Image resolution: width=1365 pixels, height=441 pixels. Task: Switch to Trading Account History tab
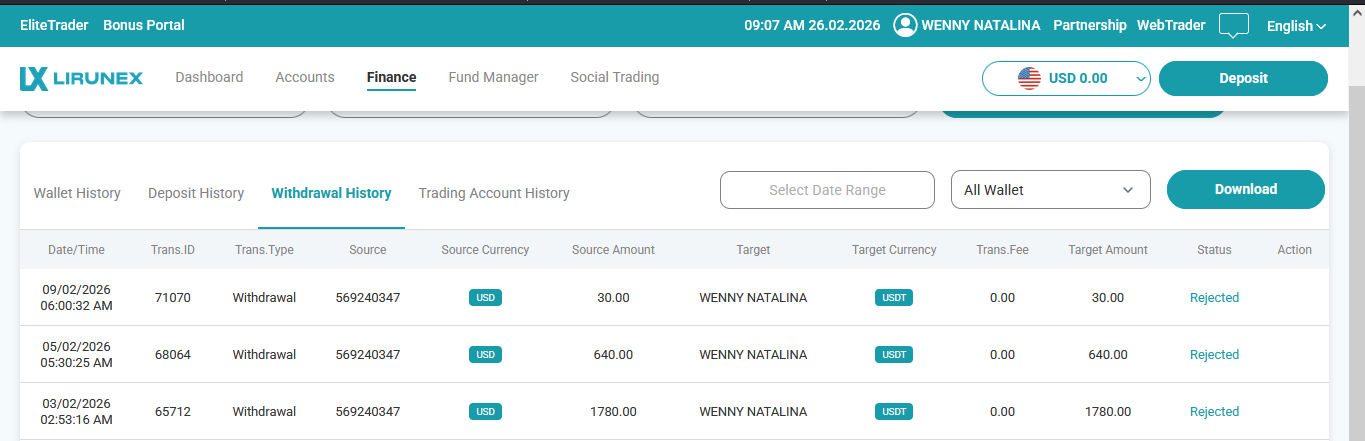(x=494, y=193)
